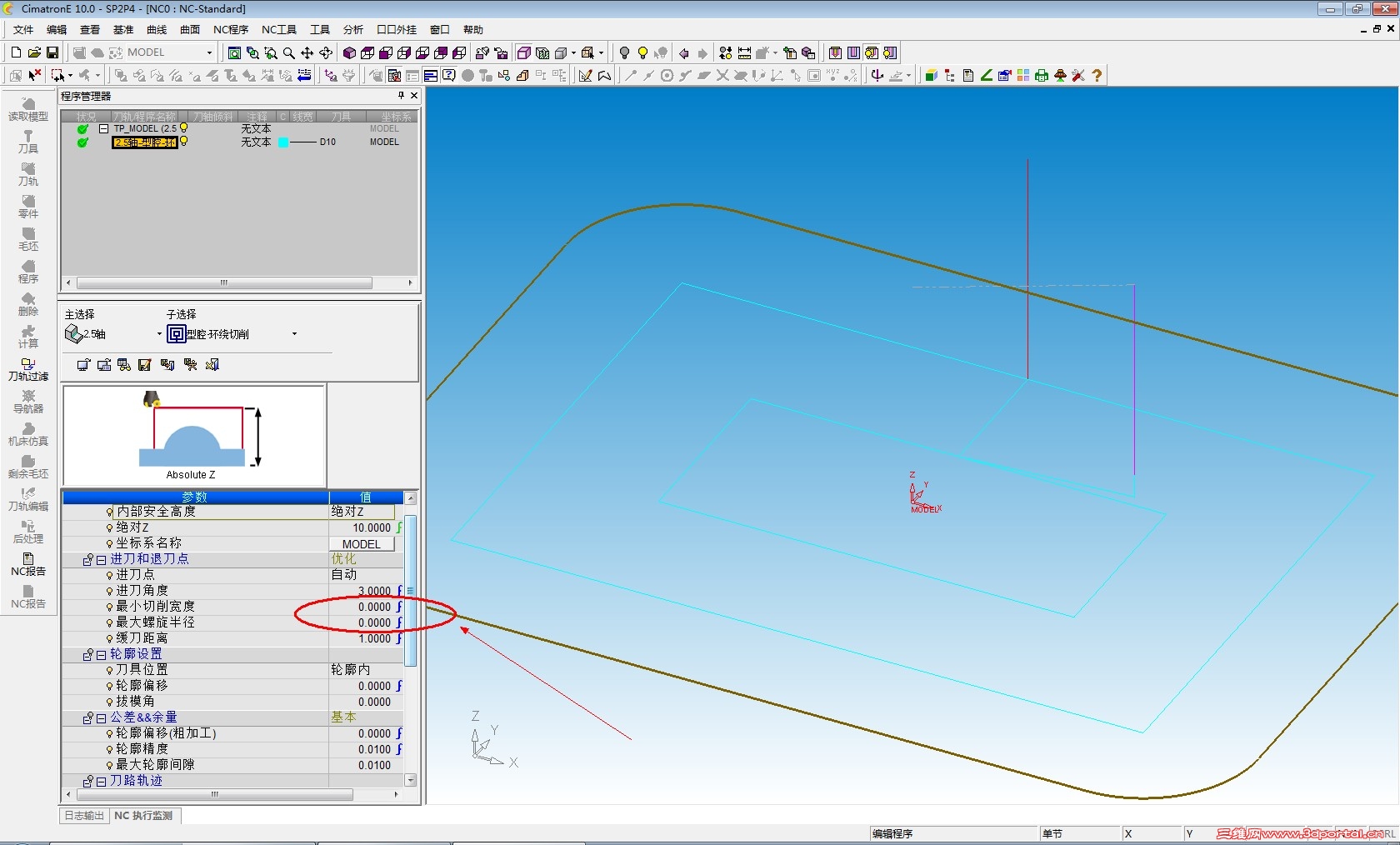Click the first monitor icon below 主选择
The height and width of the screenshot is (845, 1400).
coord(83,364)
